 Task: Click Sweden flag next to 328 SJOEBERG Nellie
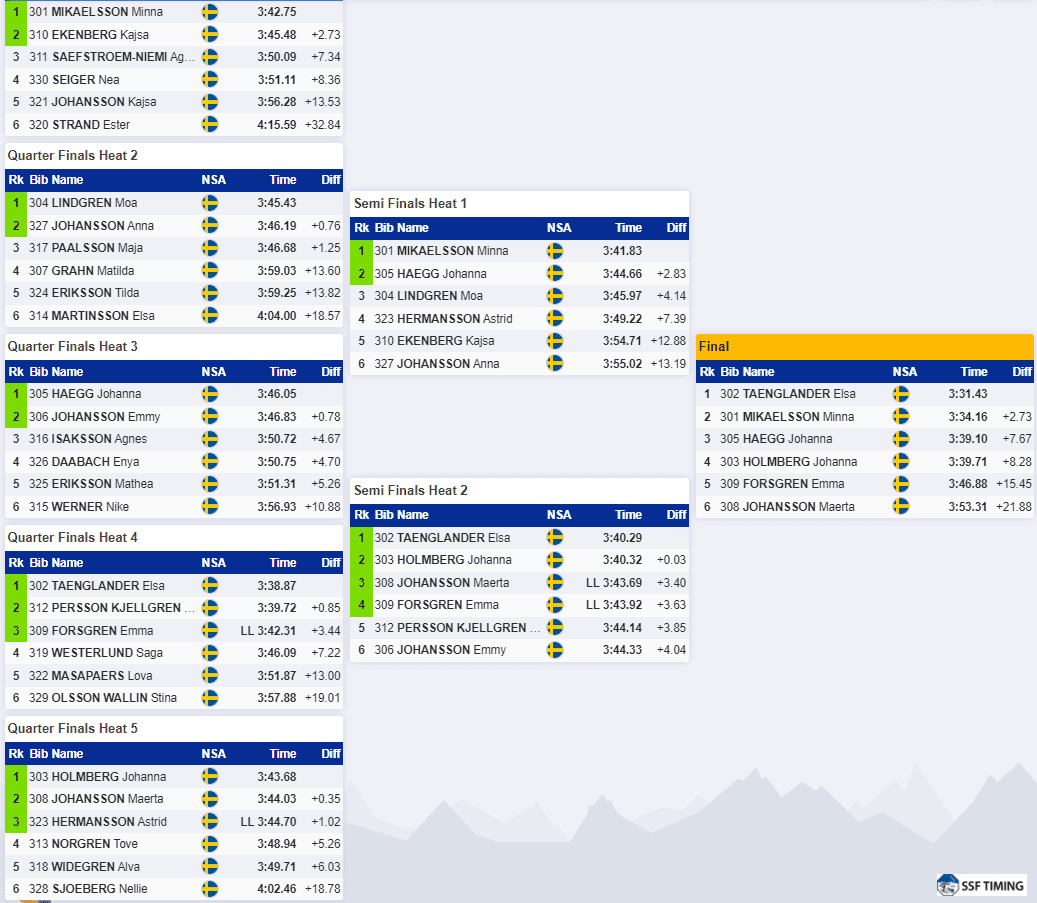(210, 889)
